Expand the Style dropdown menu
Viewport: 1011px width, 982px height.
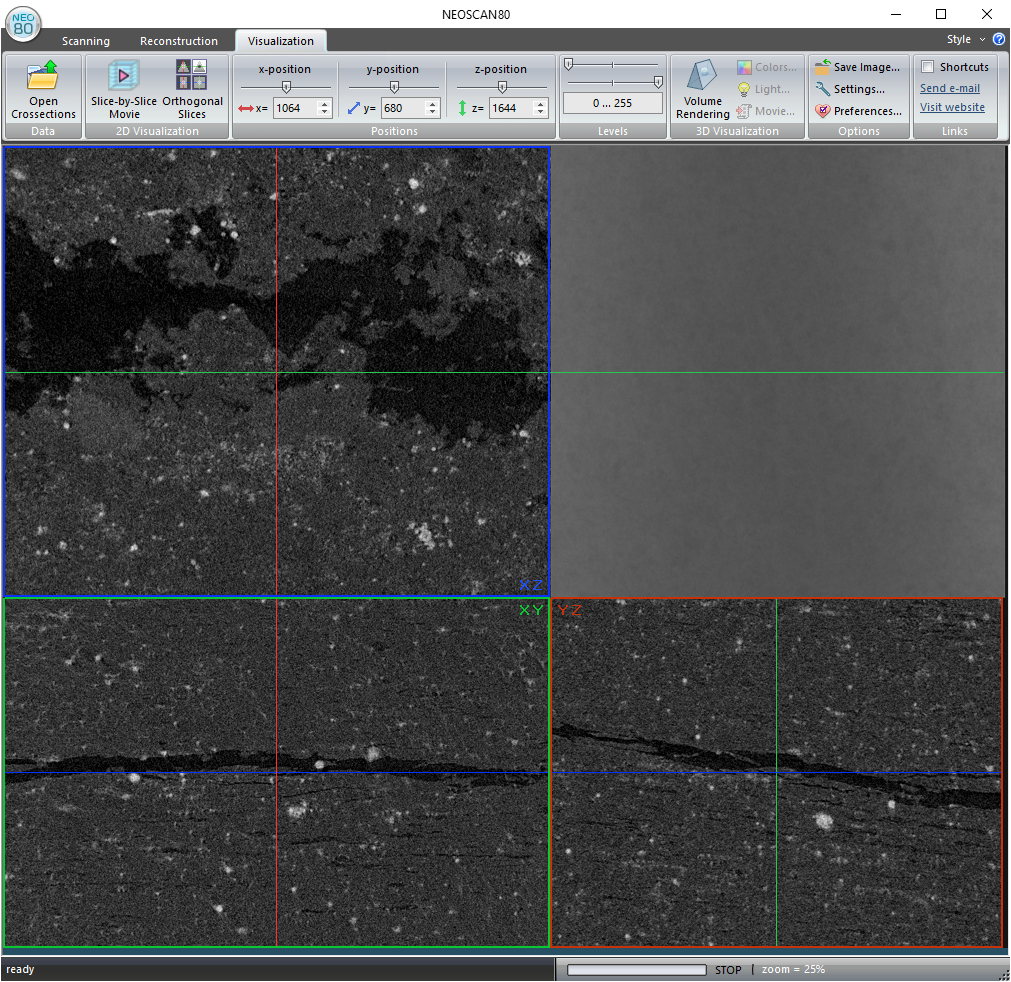pyautogui.click(x=965, y=40)
